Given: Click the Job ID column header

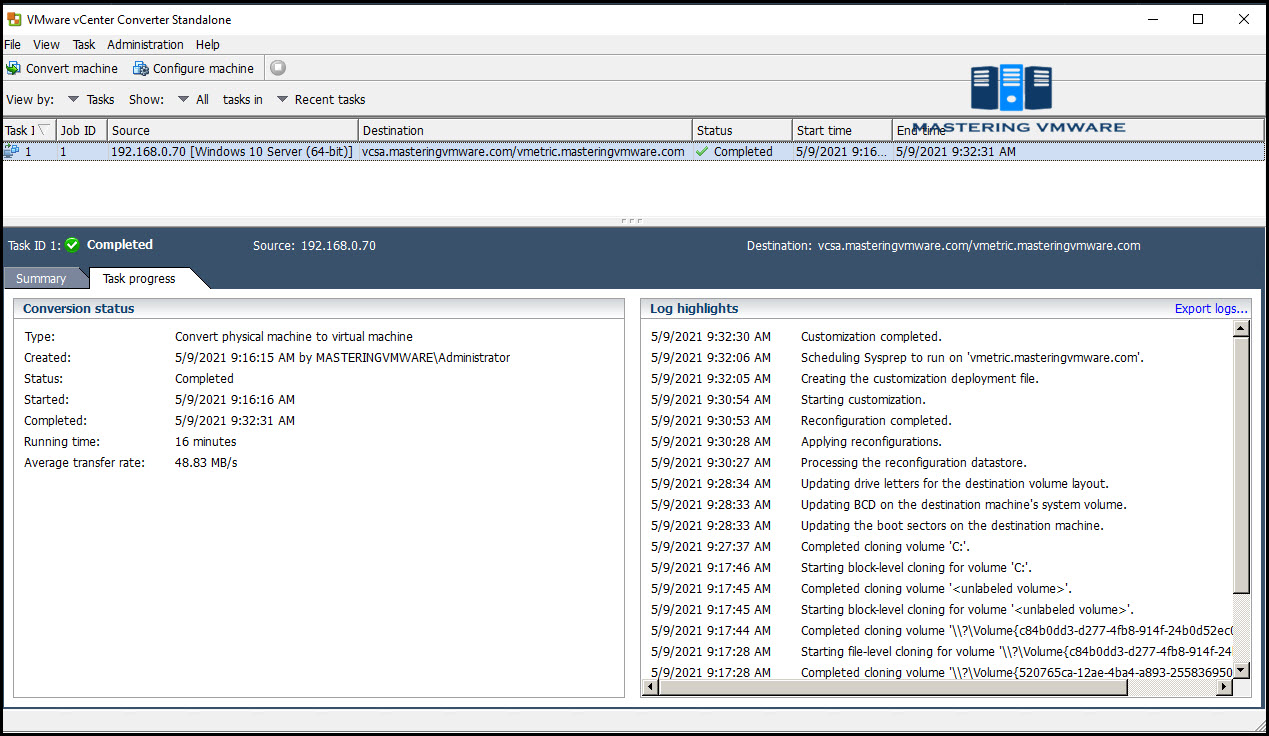Looking at the screenshot, I should 81,130.
